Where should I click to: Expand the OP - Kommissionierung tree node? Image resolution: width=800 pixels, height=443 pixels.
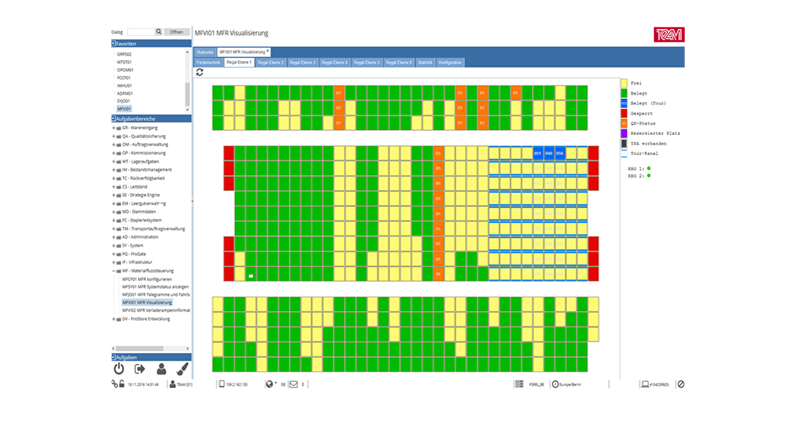[113, 153]
